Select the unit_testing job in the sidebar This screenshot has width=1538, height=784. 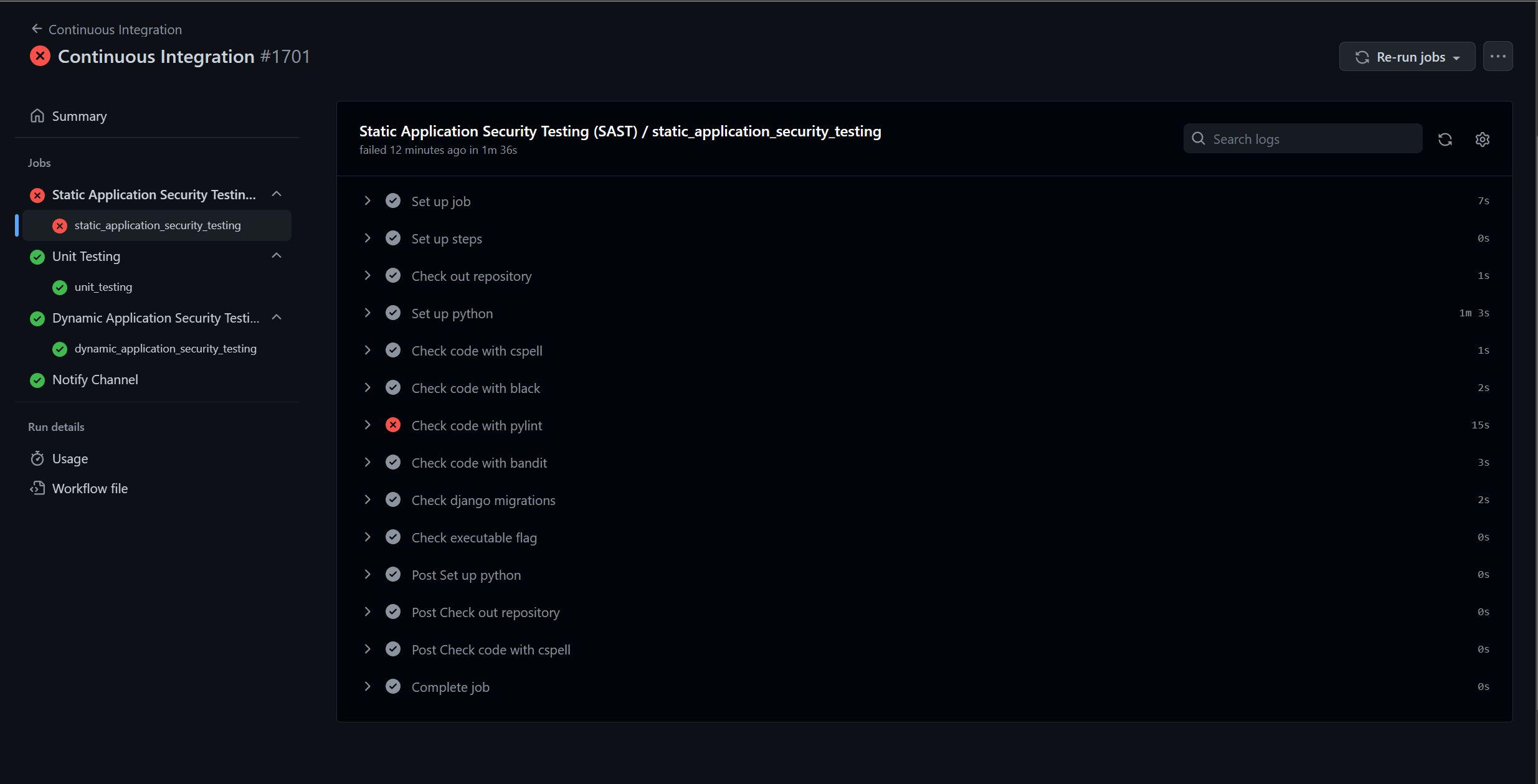point(103,287)
